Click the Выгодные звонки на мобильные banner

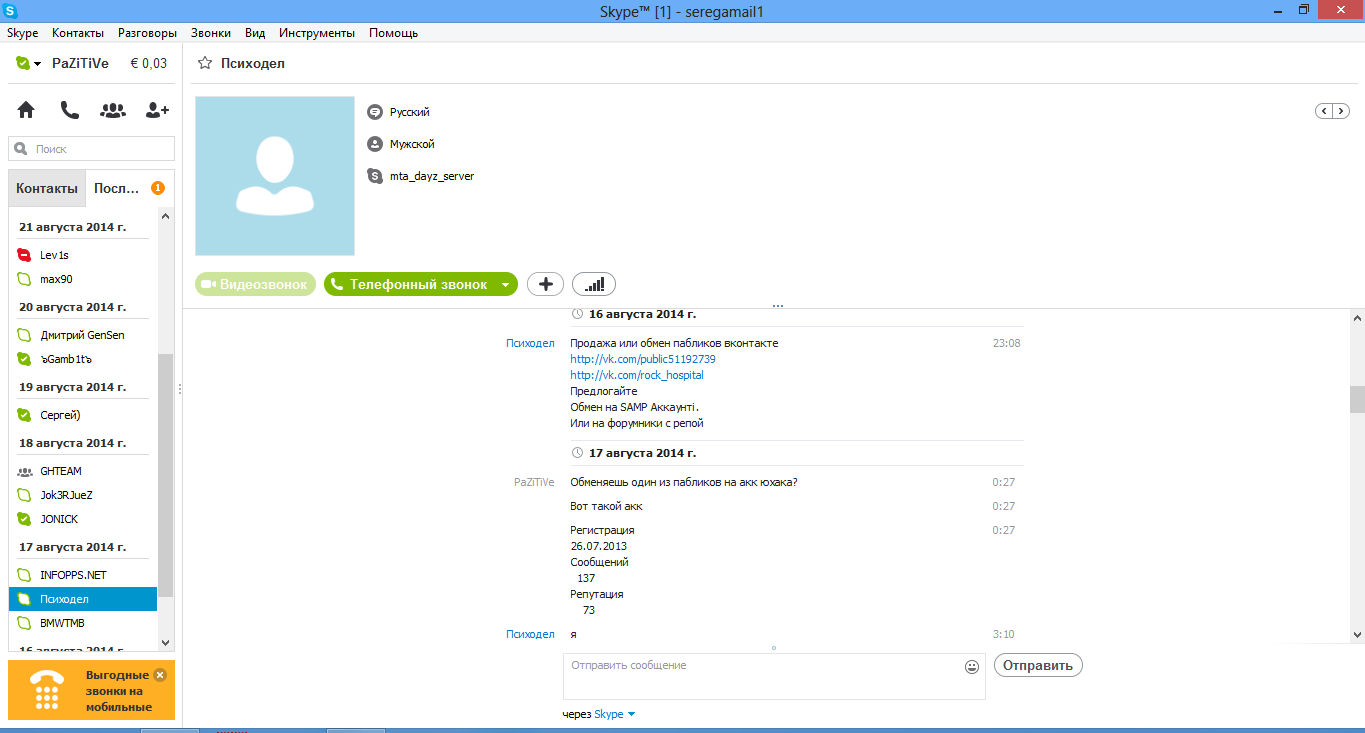(92, 690)
